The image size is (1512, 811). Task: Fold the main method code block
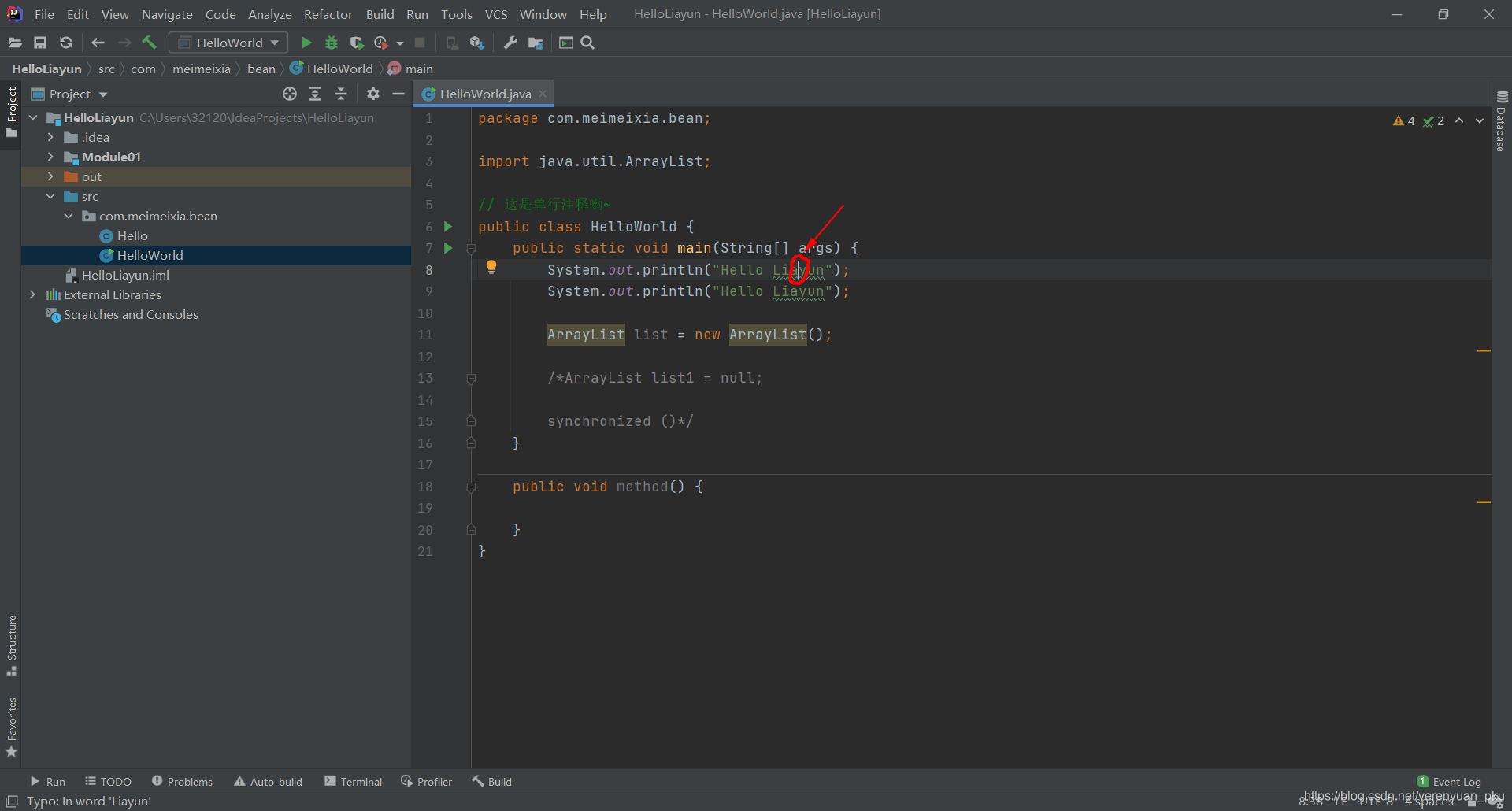[471, 249]
